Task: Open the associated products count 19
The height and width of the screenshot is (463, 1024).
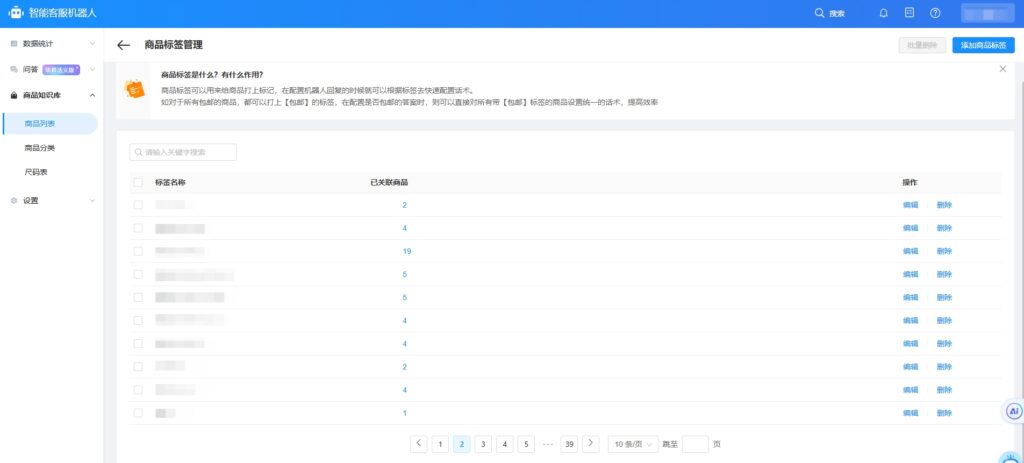Action: (x=406, y=251)
